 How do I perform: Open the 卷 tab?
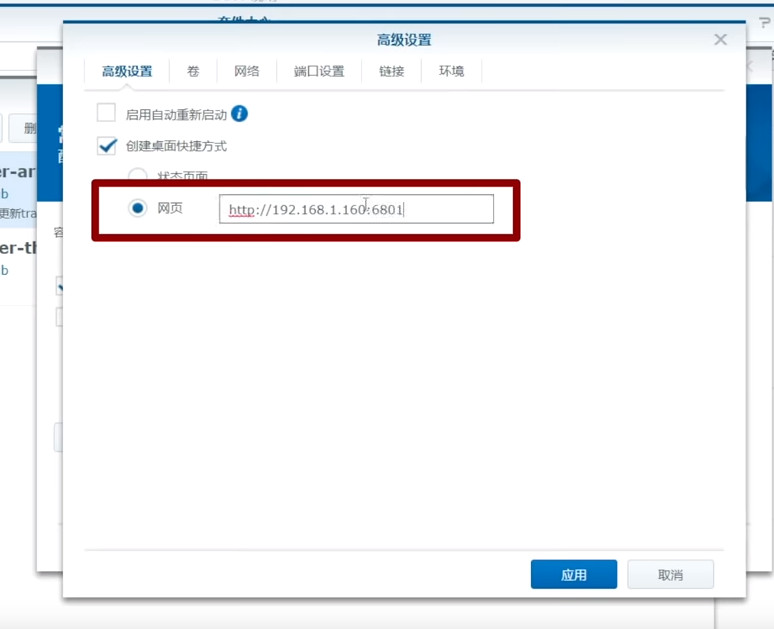point(192,71)
